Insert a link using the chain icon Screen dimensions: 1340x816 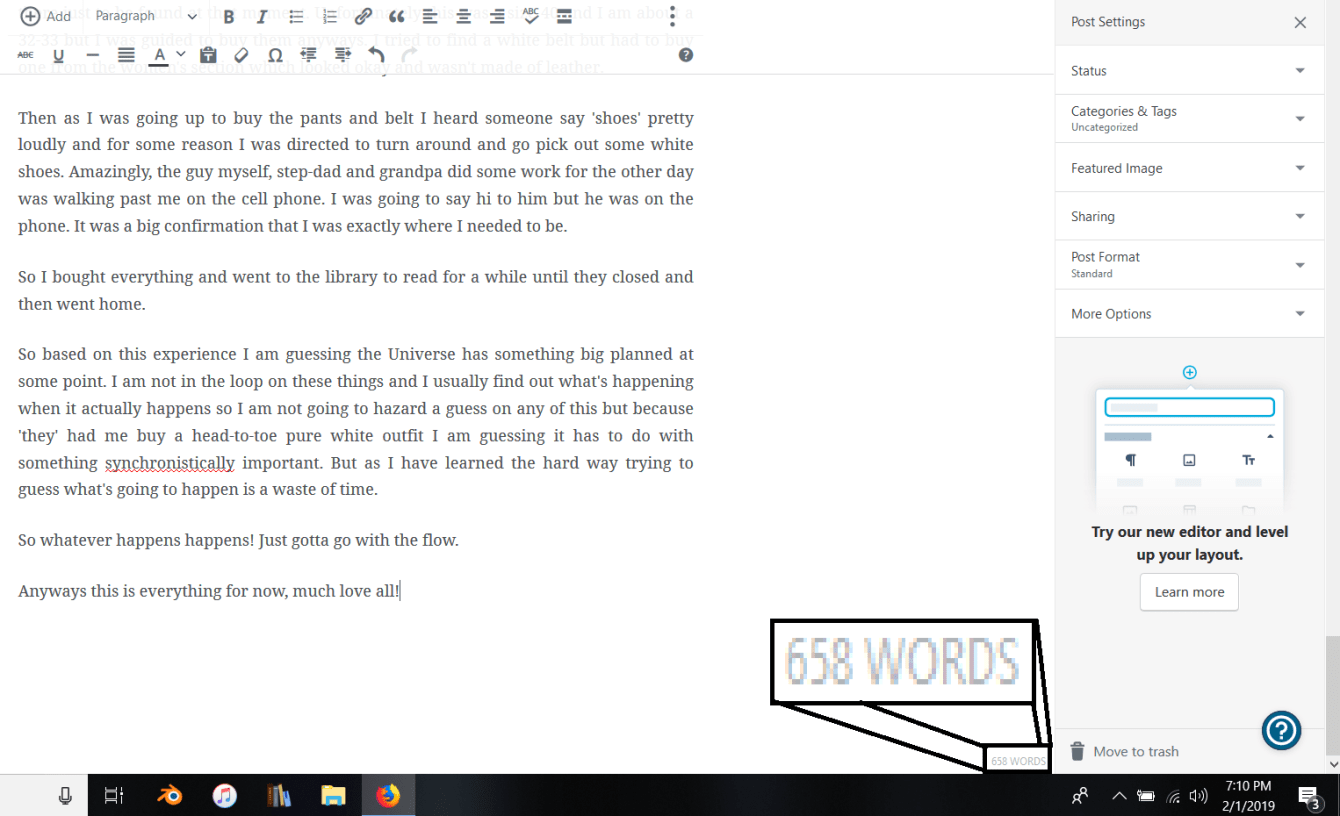coord(364,17)
